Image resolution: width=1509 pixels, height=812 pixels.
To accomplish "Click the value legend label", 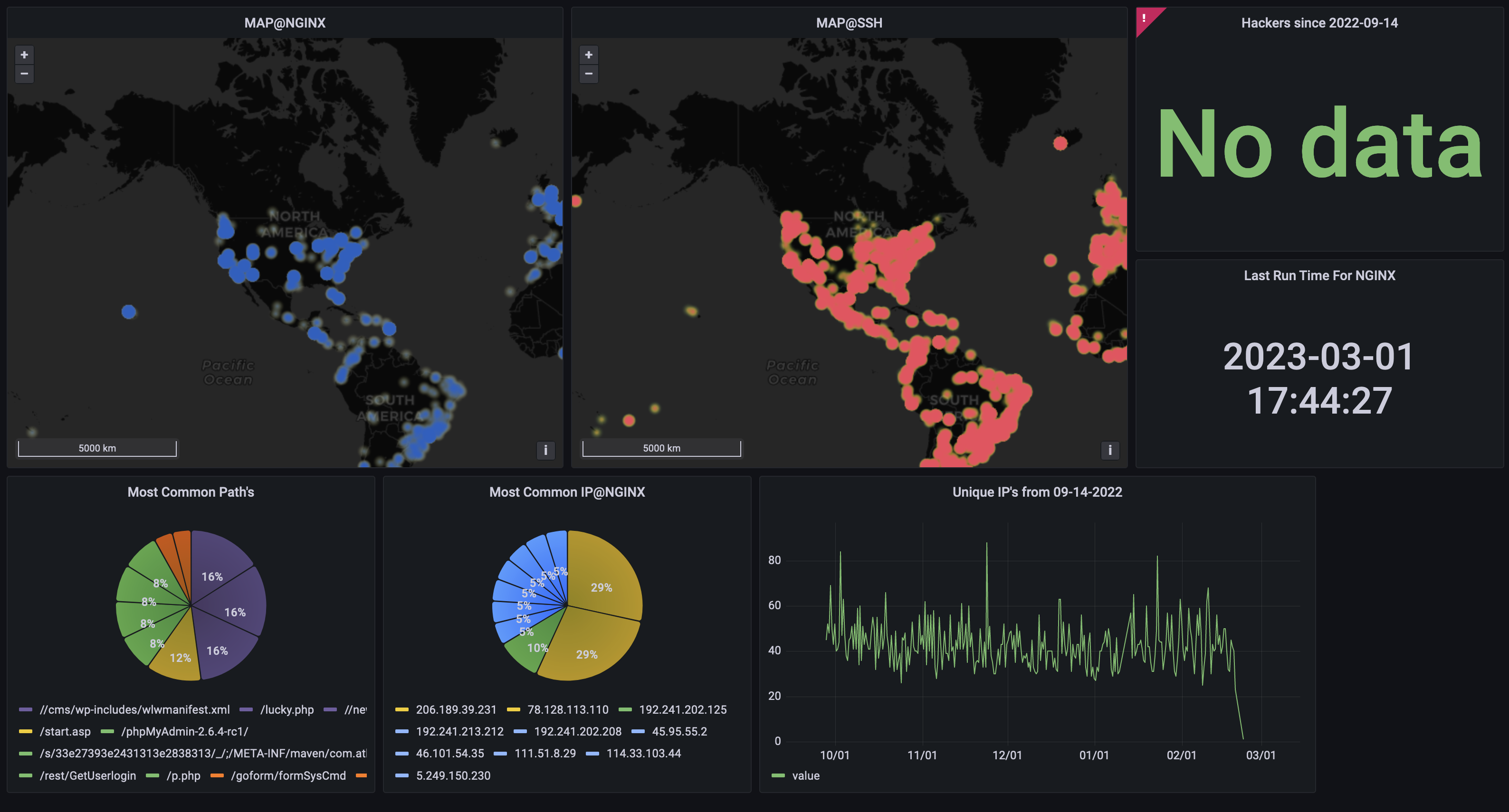I will click(805, 775).
